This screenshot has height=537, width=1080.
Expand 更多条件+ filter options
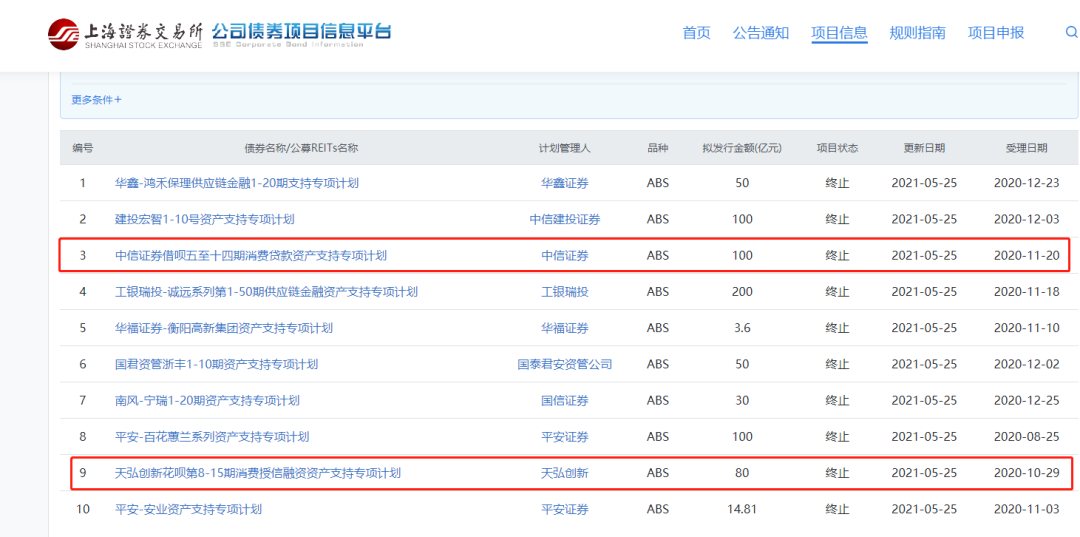[96, 100]
